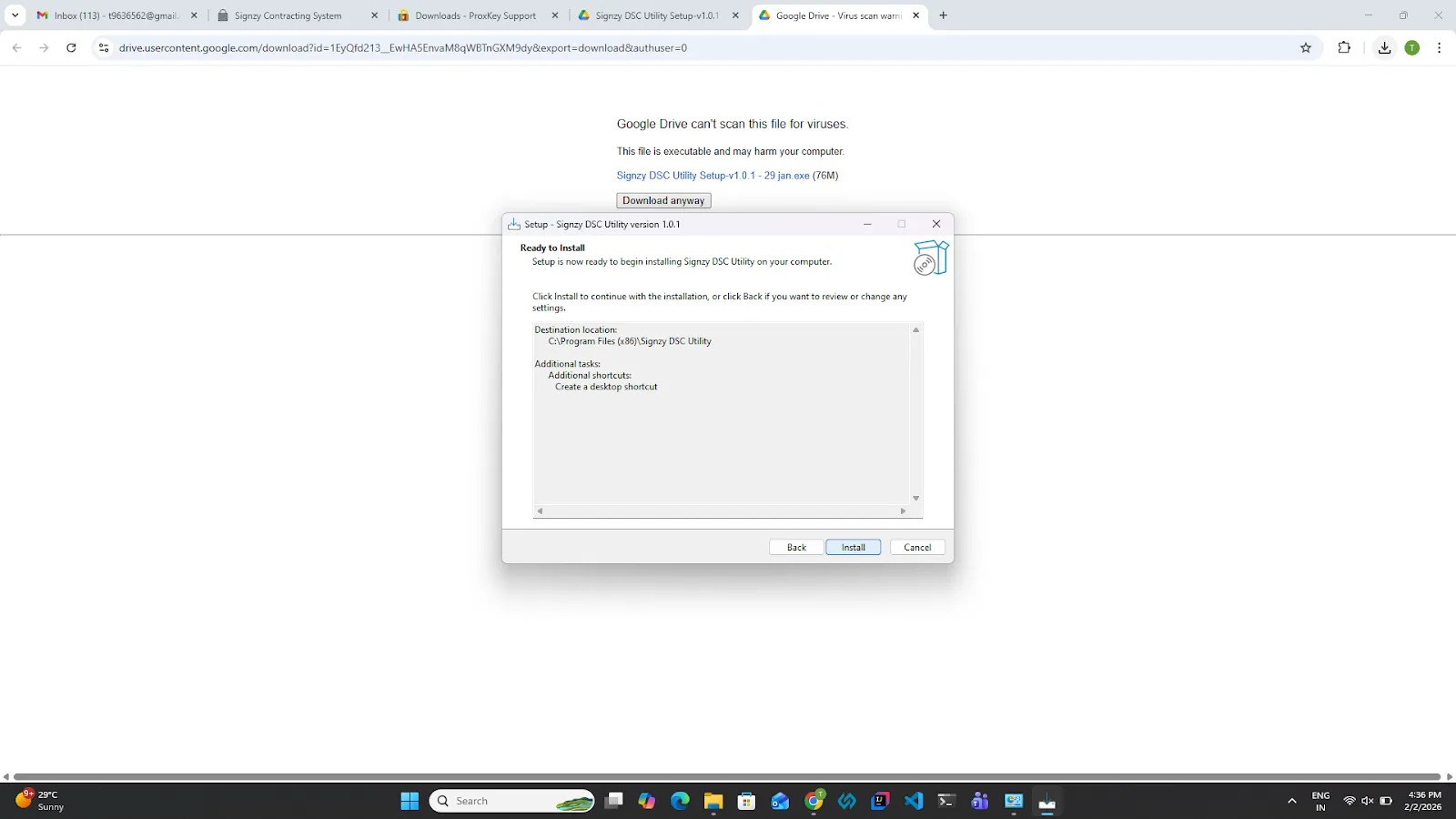
Task: Open File Explorer from the taskbar
Action: [713, 801]
